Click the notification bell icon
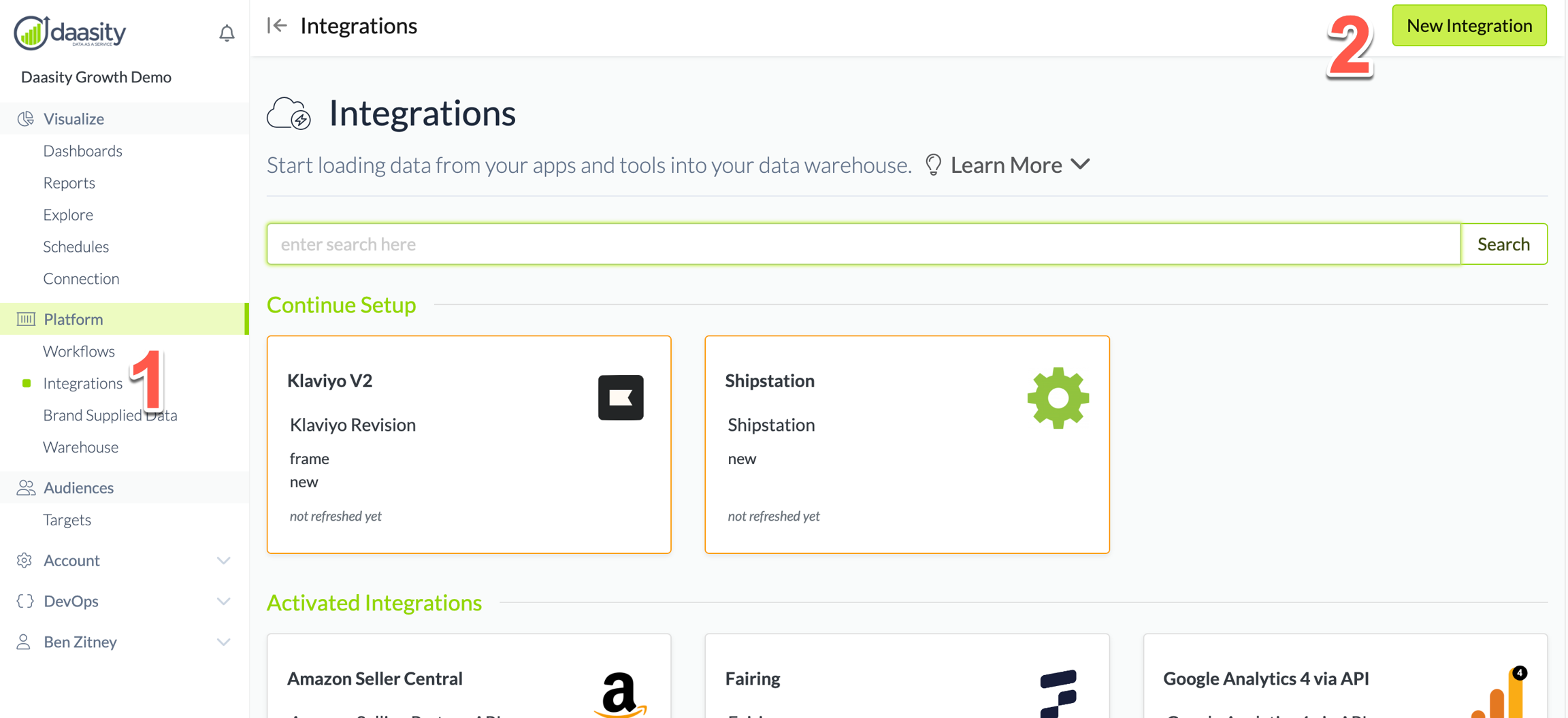 point(227,33)
